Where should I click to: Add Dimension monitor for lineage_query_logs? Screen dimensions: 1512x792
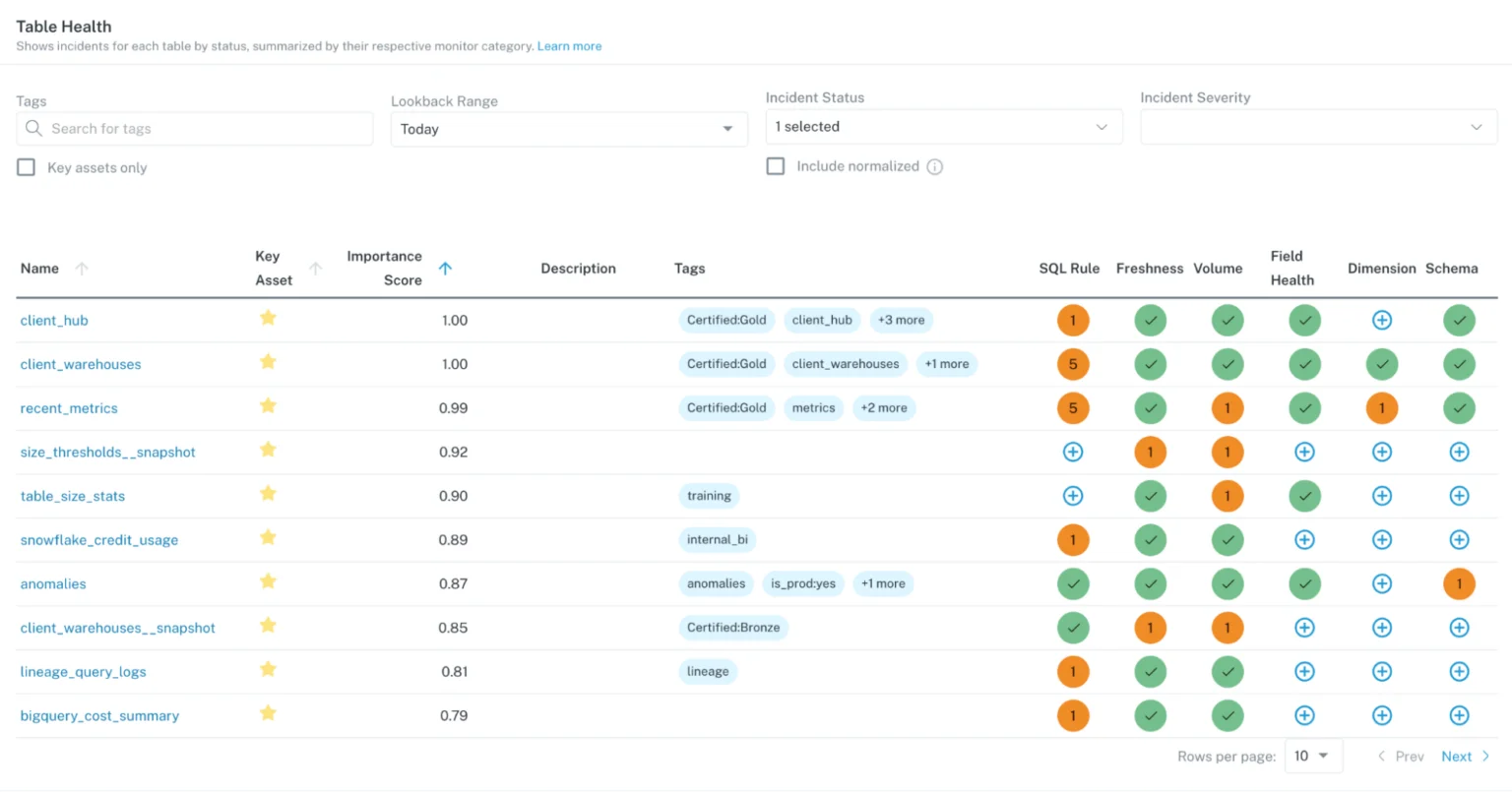[1382, 672]
